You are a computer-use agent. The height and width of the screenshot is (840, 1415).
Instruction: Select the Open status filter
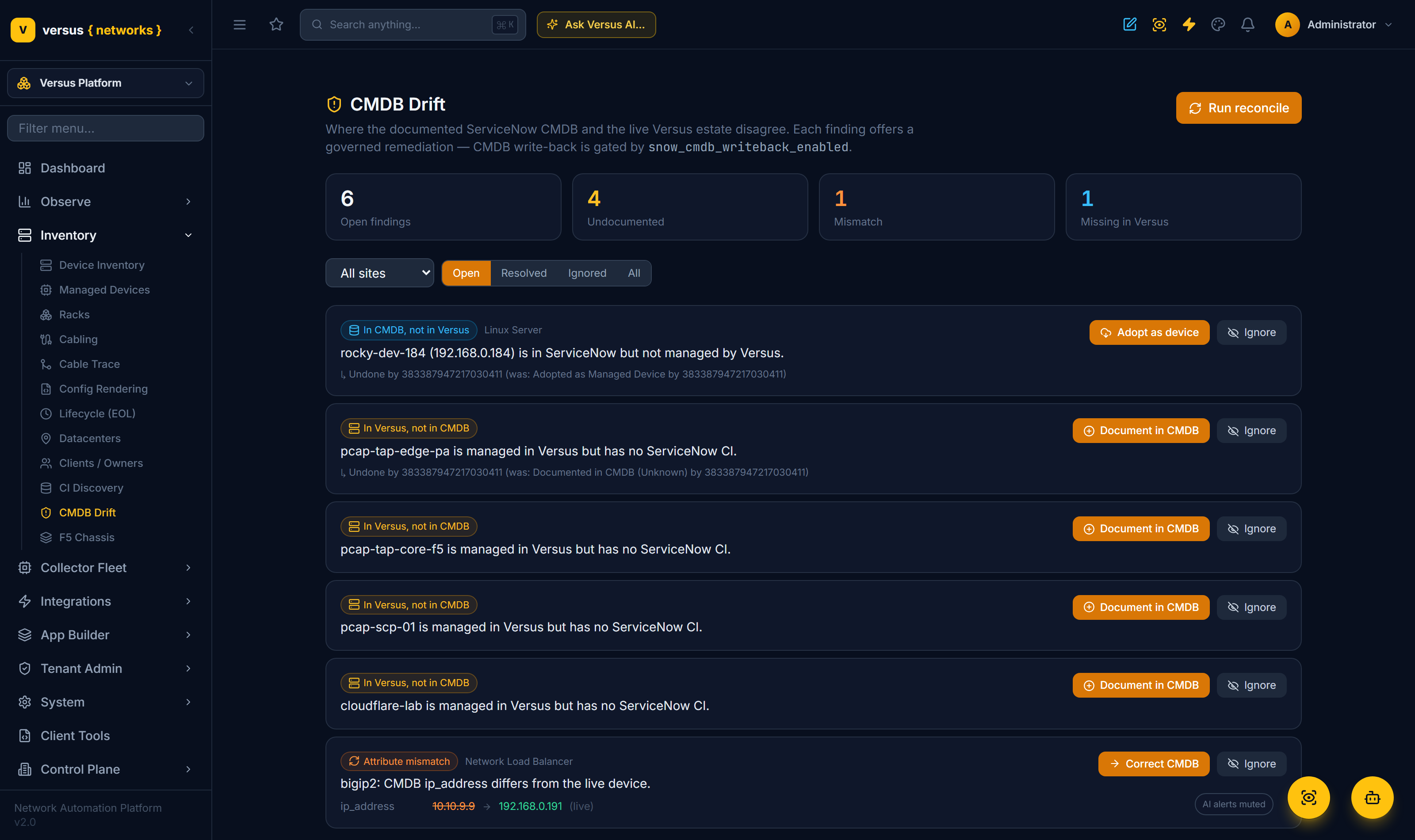coord(466,273)
